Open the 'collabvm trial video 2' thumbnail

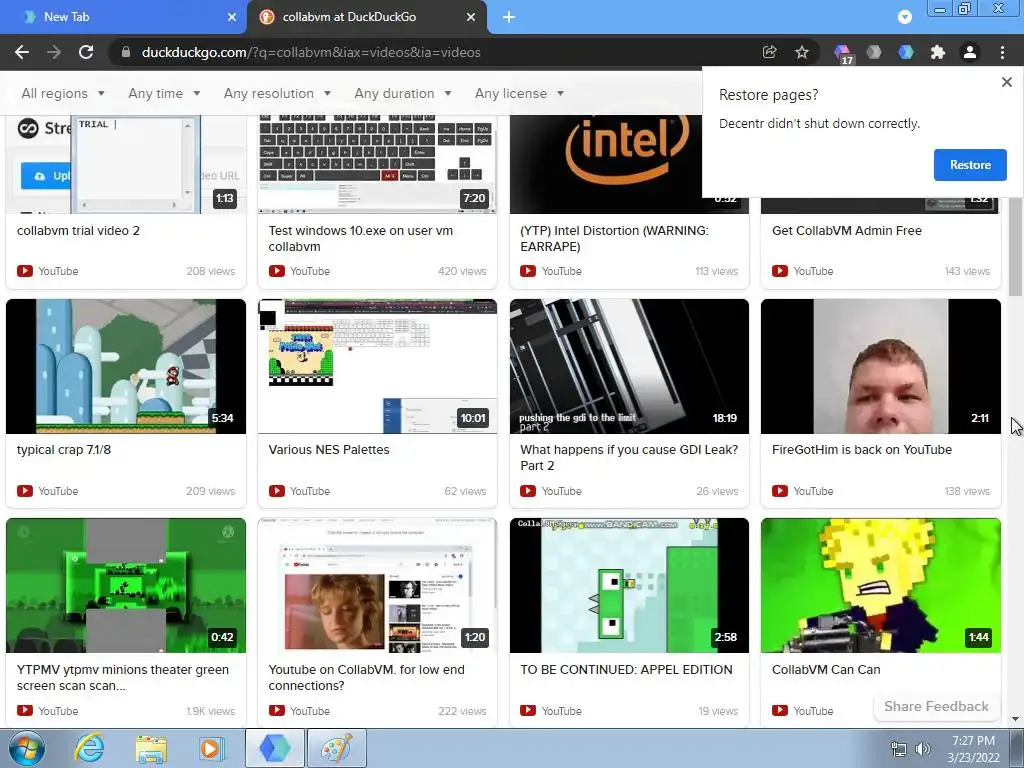point(126,165)
